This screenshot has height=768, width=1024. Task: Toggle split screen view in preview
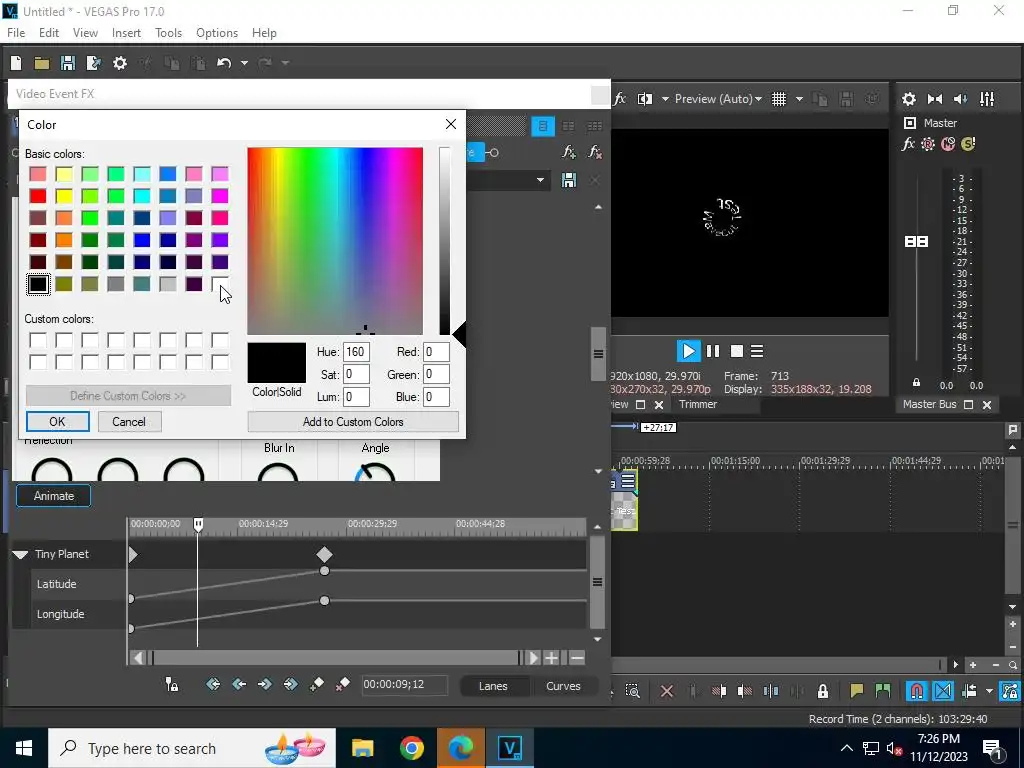(x=645, y=99)
